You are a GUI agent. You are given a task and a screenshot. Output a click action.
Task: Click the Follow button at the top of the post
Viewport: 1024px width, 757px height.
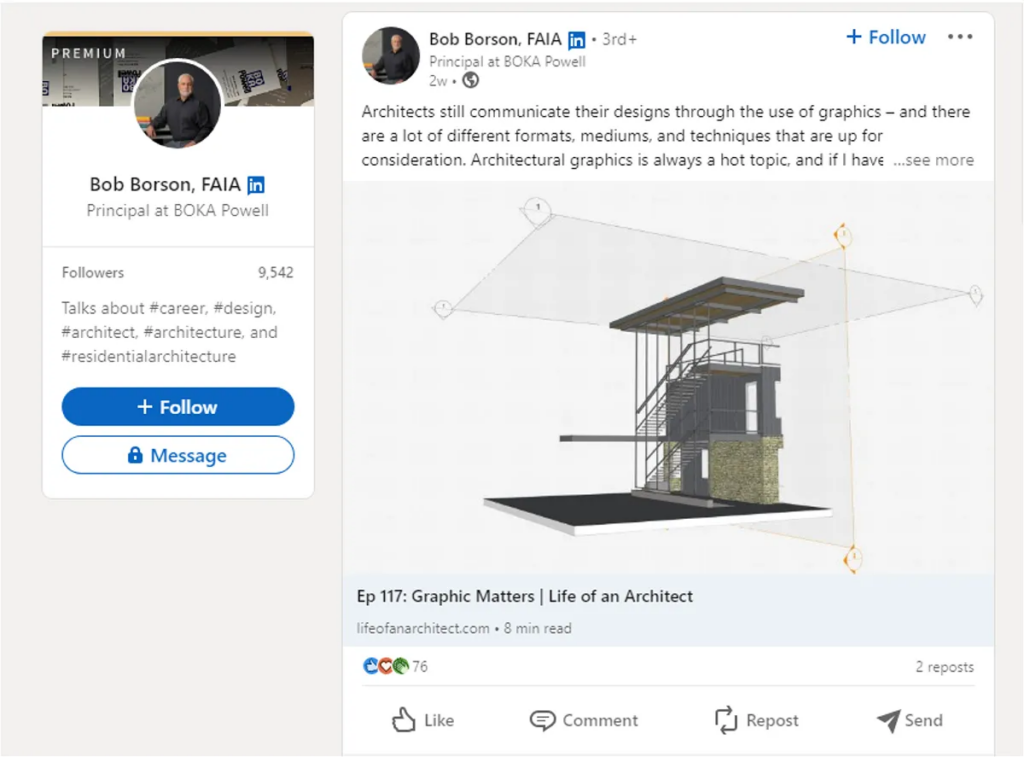tap(884, 37)
